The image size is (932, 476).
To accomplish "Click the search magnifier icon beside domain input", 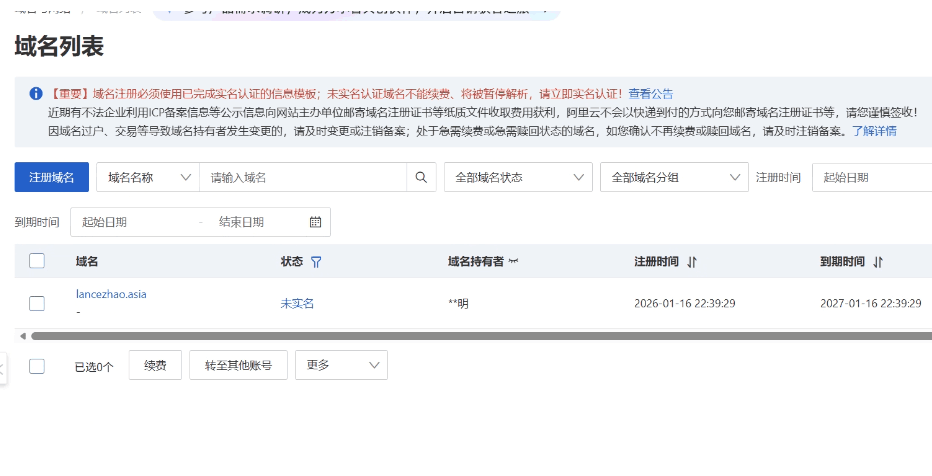I will [x=421, y=177].
